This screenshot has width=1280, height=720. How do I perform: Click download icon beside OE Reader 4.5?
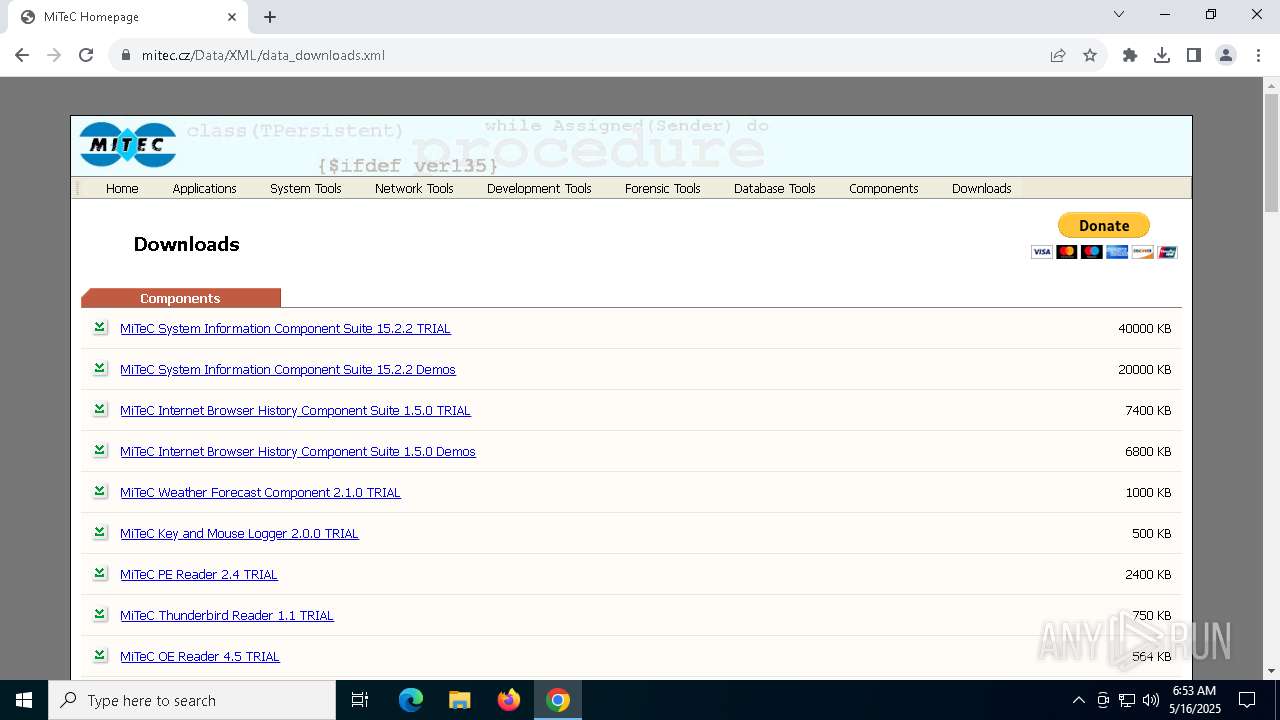[x=100, y=655]
